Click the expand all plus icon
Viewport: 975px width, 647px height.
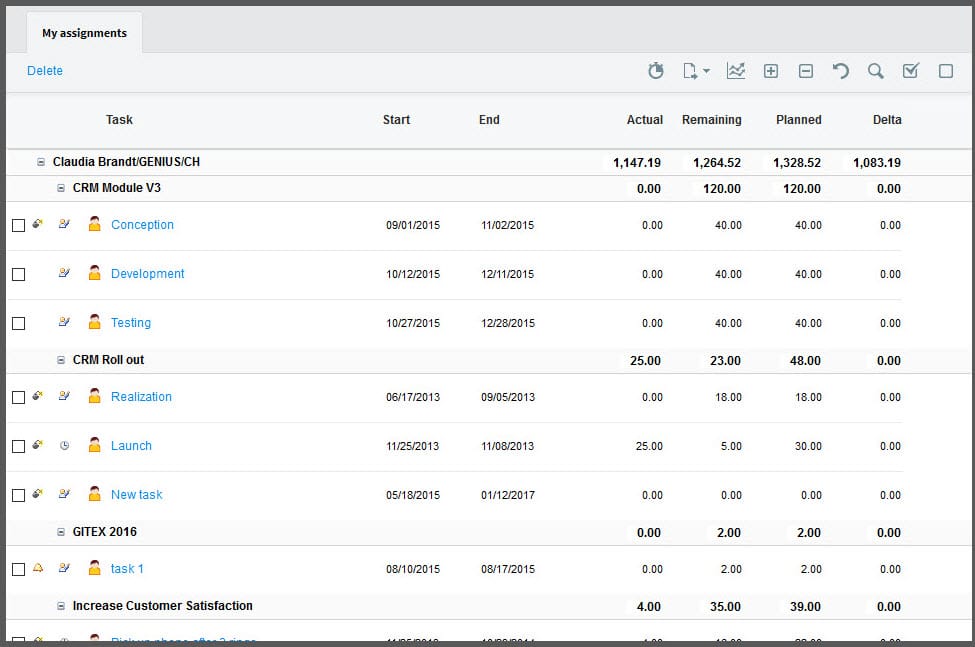771,71
